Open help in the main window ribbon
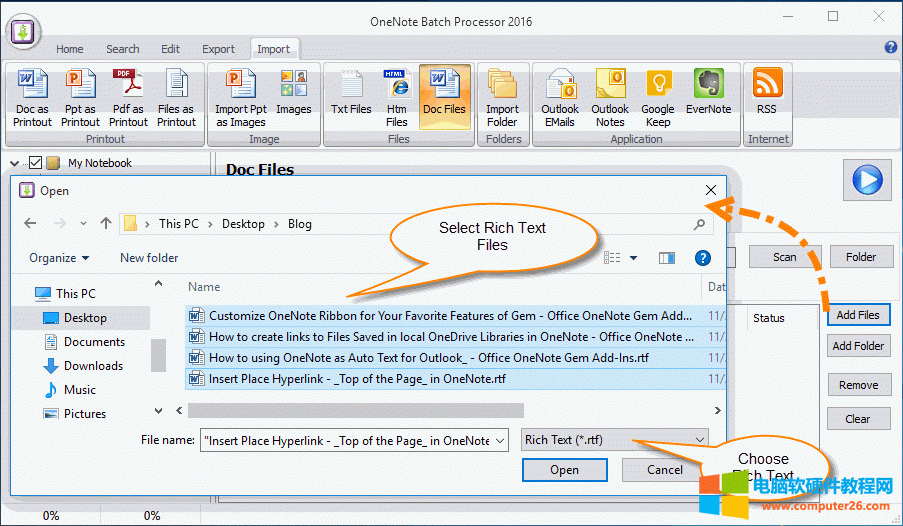This screenshot has width=903, height=526. coord(890,47)
